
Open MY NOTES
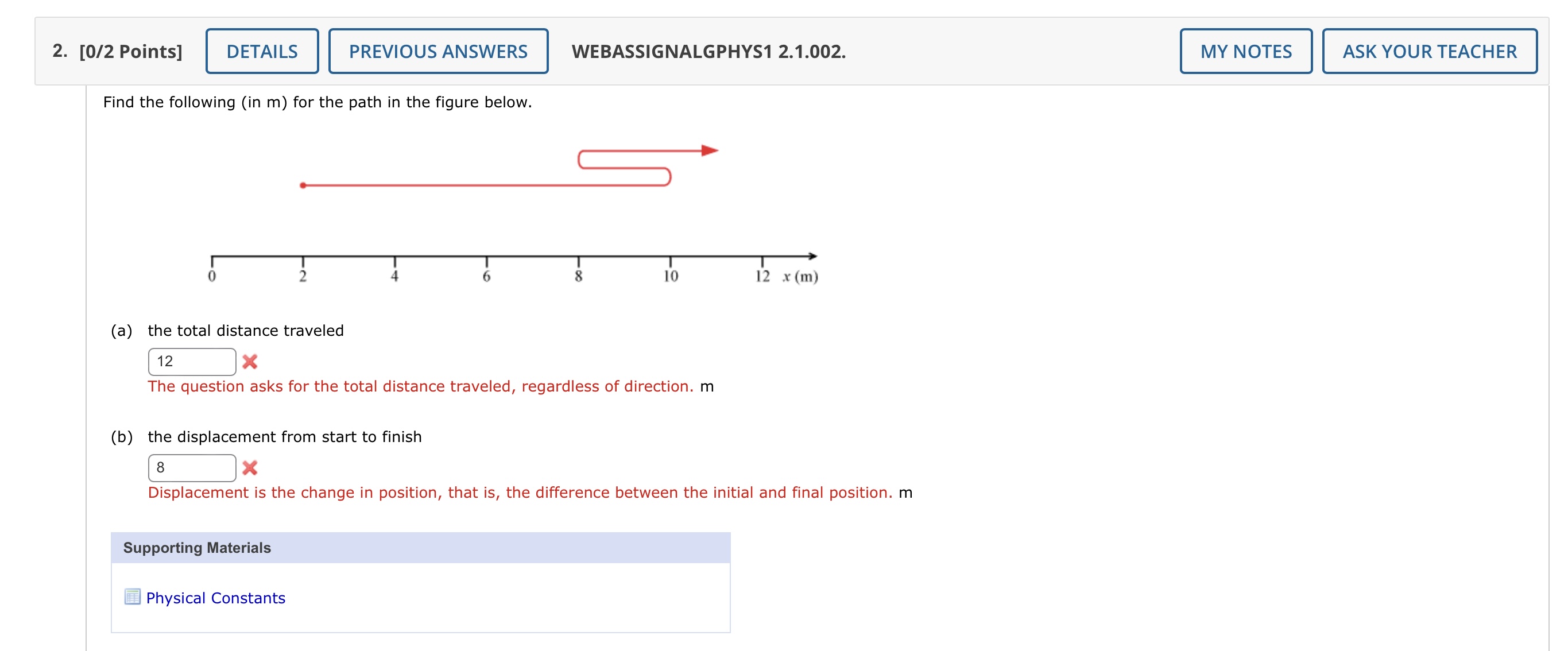[1245, 51]
